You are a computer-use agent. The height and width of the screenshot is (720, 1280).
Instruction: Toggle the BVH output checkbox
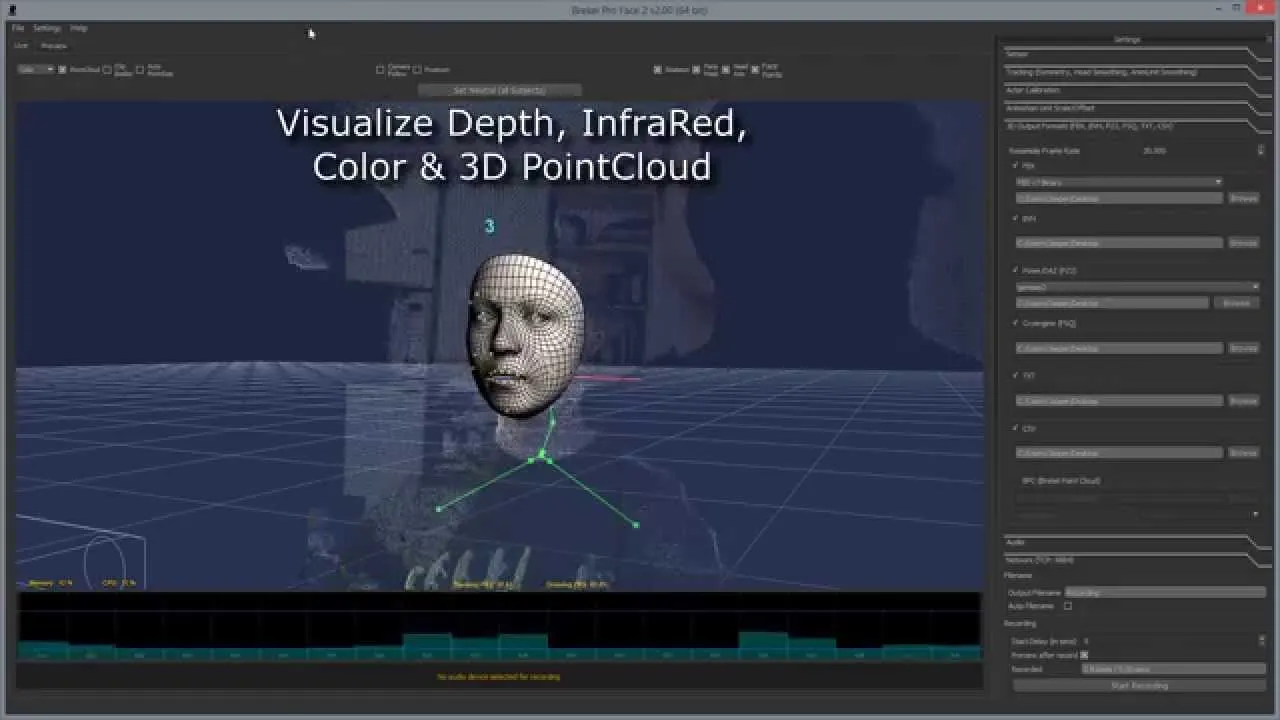[1017, 218]
